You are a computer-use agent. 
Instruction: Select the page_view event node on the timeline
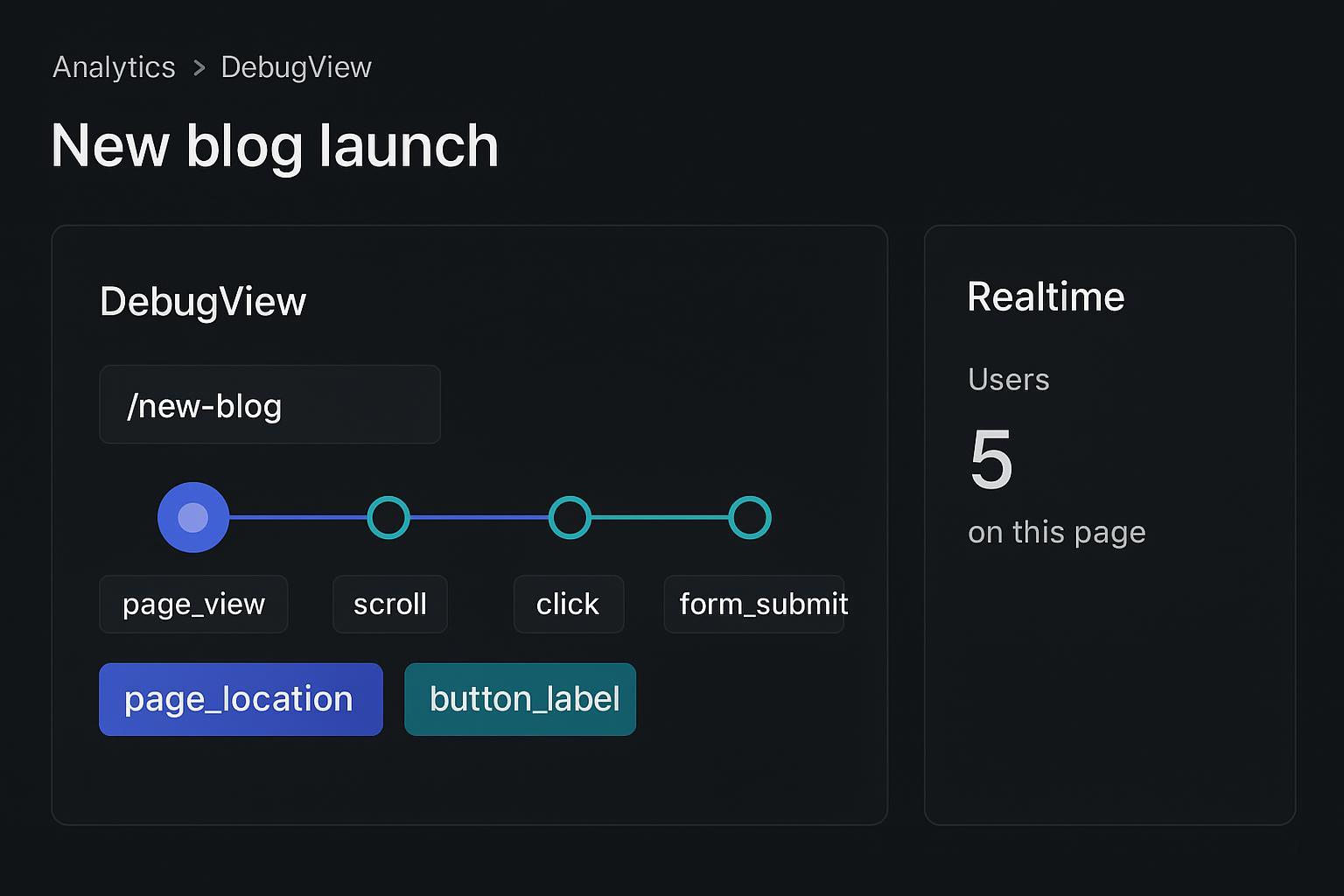(x=193, y=517)
